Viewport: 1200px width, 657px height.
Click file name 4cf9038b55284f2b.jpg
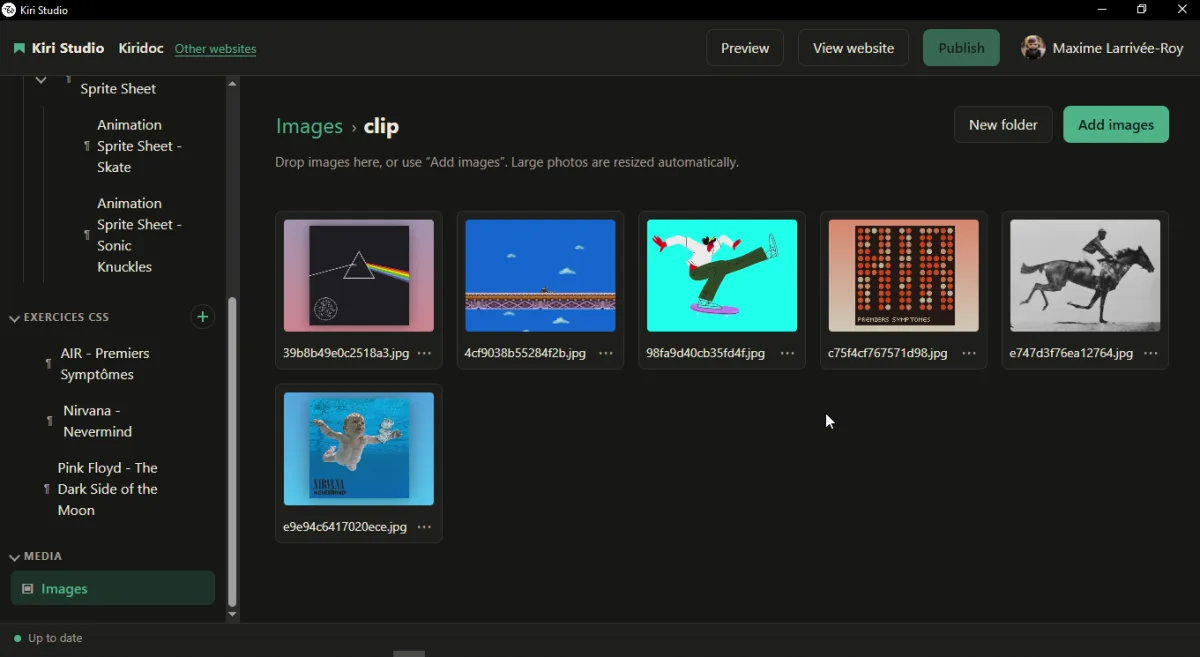click(x=525, y=354)
